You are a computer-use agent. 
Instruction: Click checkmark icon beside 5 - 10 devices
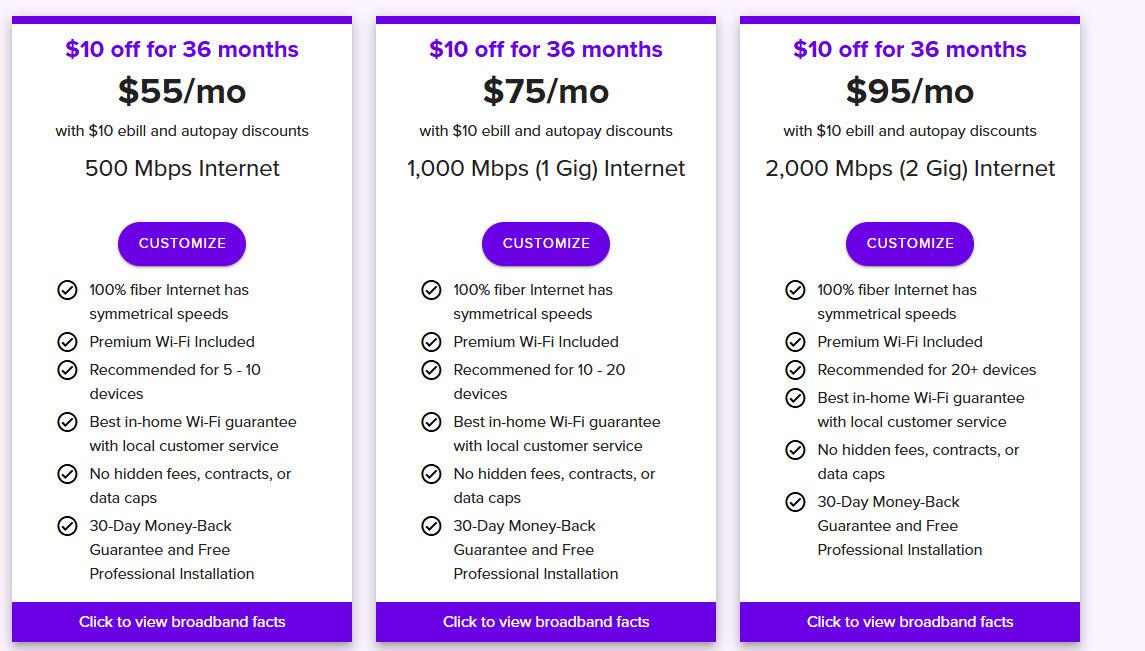click(x=67, y=370)
